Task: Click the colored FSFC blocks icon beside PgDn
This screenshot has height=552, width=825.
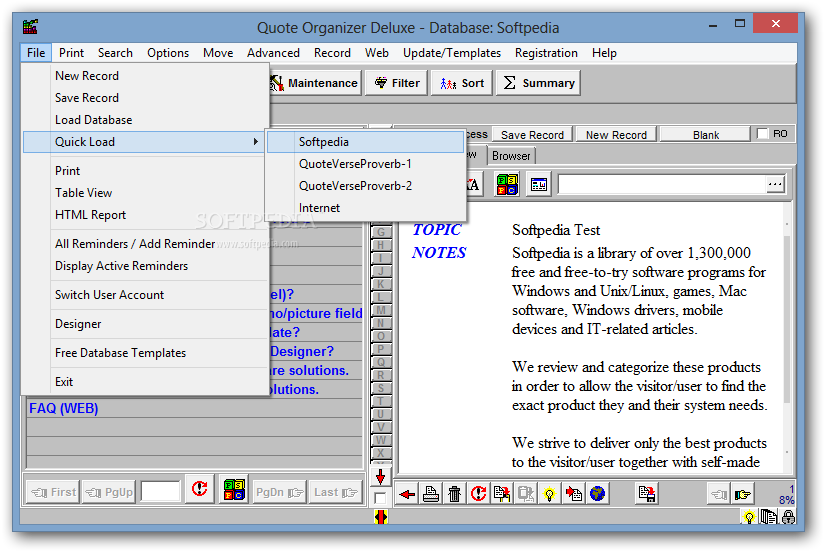Action: click(234, 490)
